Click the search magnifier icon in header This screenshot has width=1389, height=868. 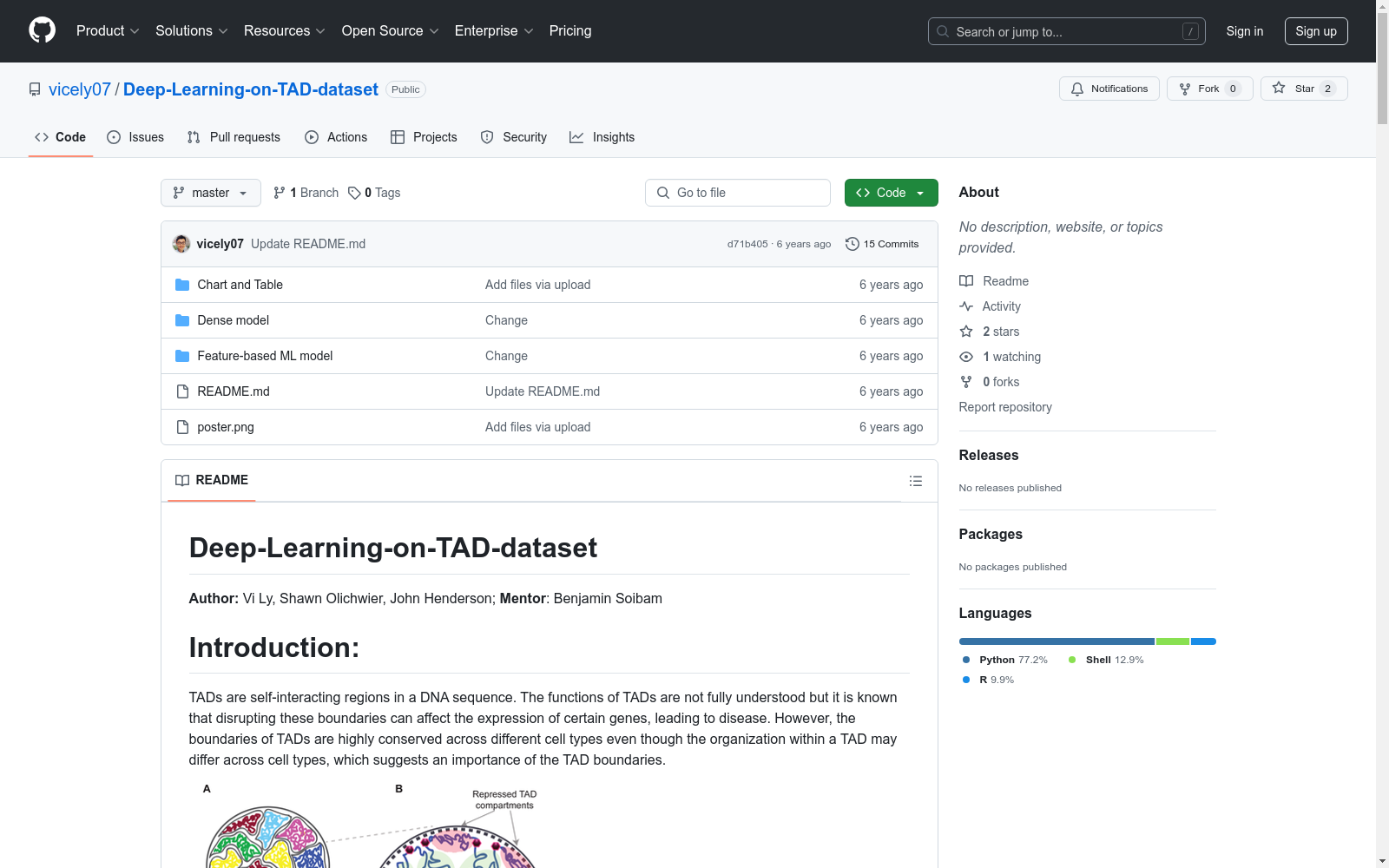click(x=943, y=31)
